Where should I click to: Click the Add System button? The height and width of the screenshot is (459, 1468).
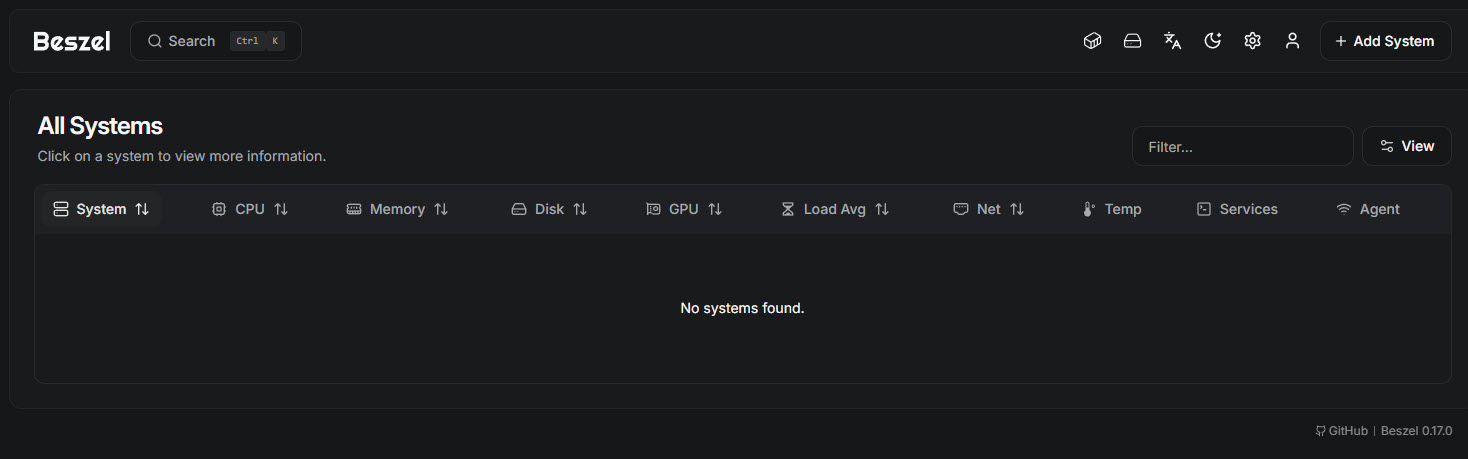[x=1385, y=41]
